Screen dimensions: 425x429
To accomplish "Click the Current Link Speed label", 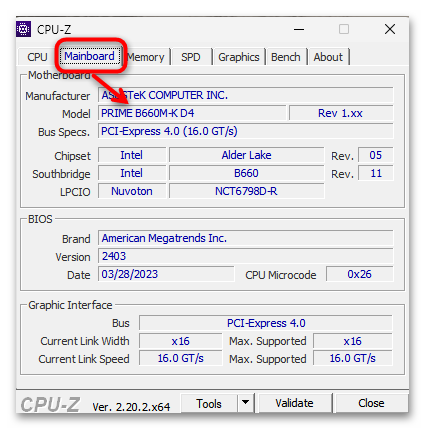I will tap(84, 359).
